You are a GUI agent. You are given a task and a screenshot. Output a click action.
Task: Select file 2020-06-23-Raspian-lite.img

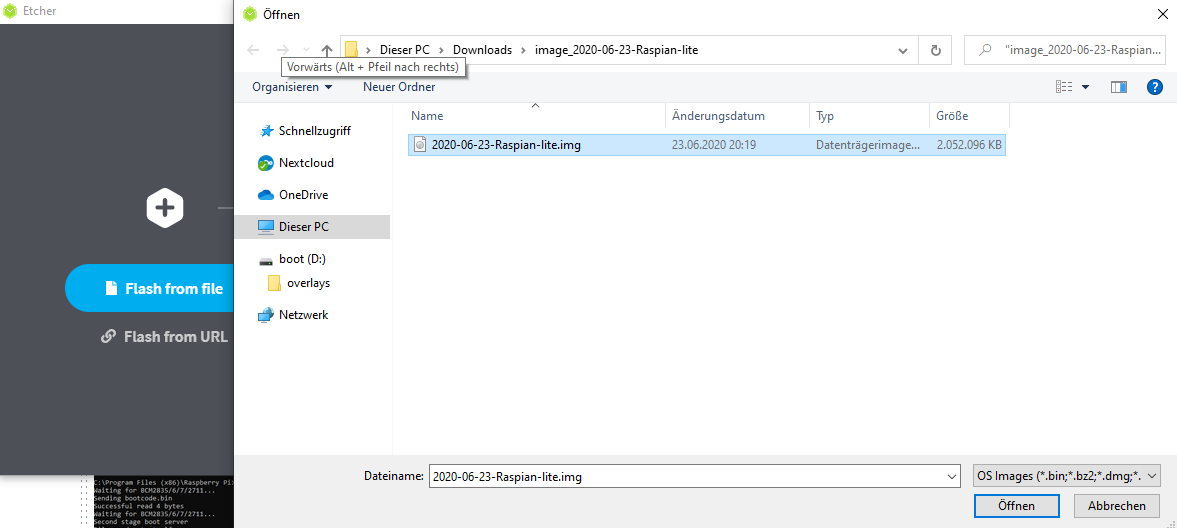coord(707,145)
